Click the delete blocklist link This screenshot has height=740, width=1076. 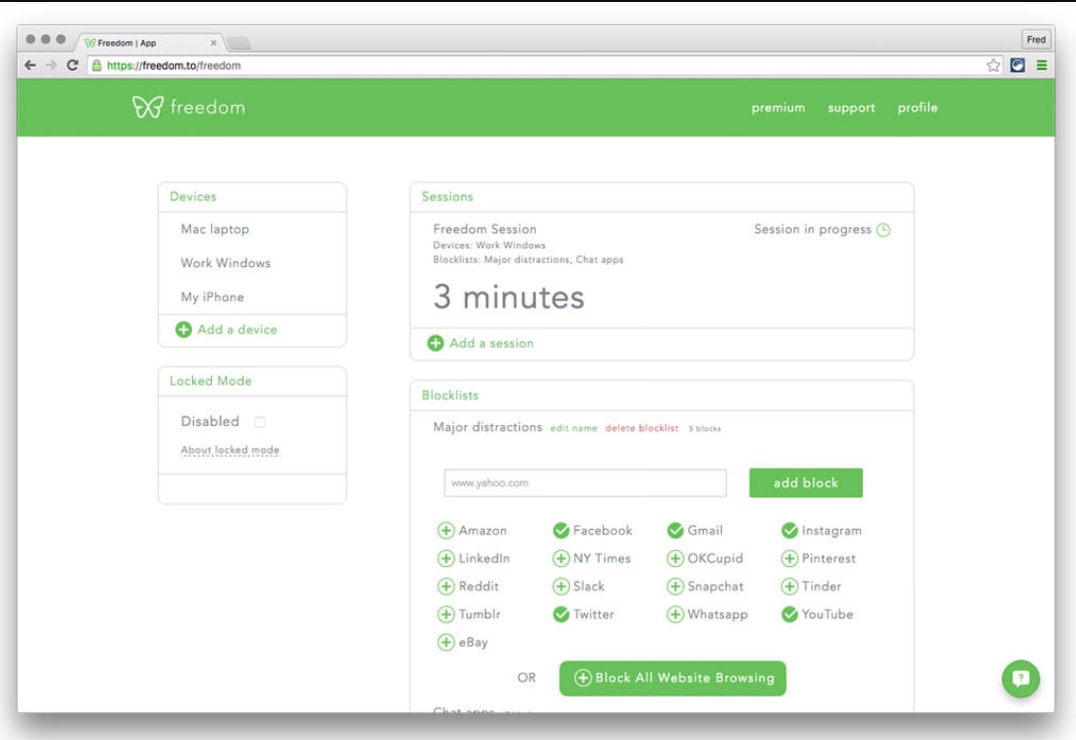(x=642, y=428)
